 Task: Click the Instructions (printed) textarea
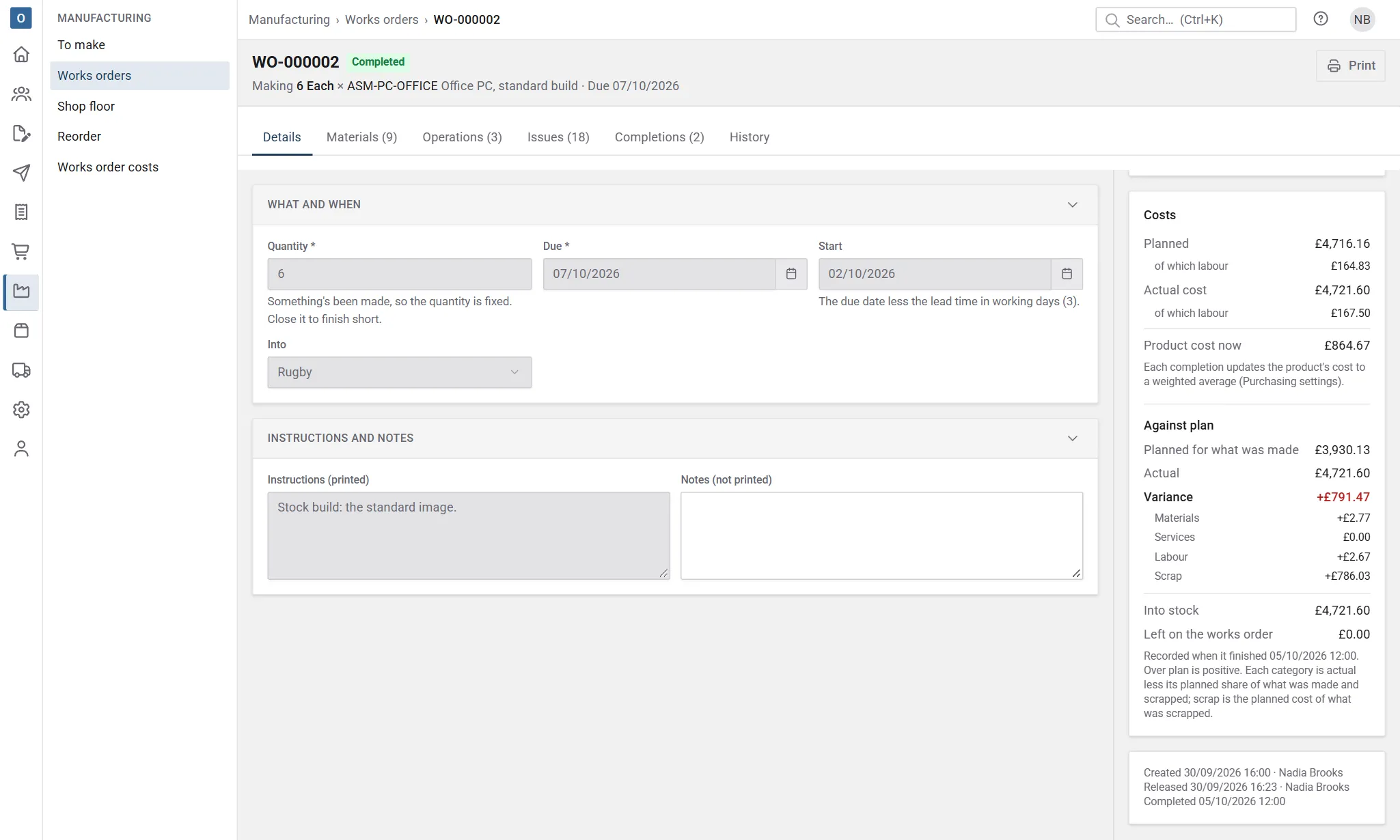tap(469, 536)
